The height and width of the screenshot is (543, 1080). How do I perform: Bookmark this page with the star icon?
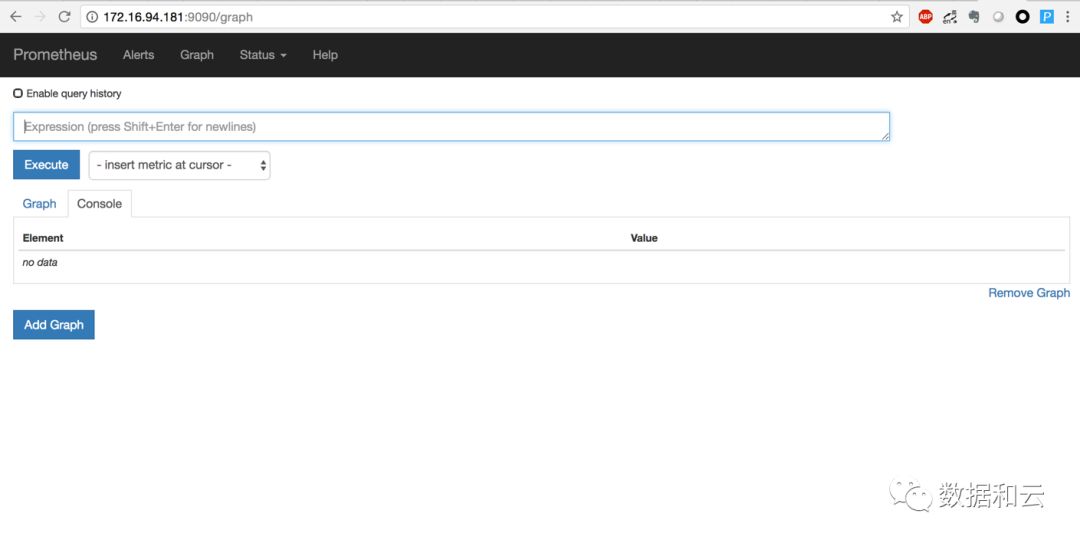[x=896, y=17]
